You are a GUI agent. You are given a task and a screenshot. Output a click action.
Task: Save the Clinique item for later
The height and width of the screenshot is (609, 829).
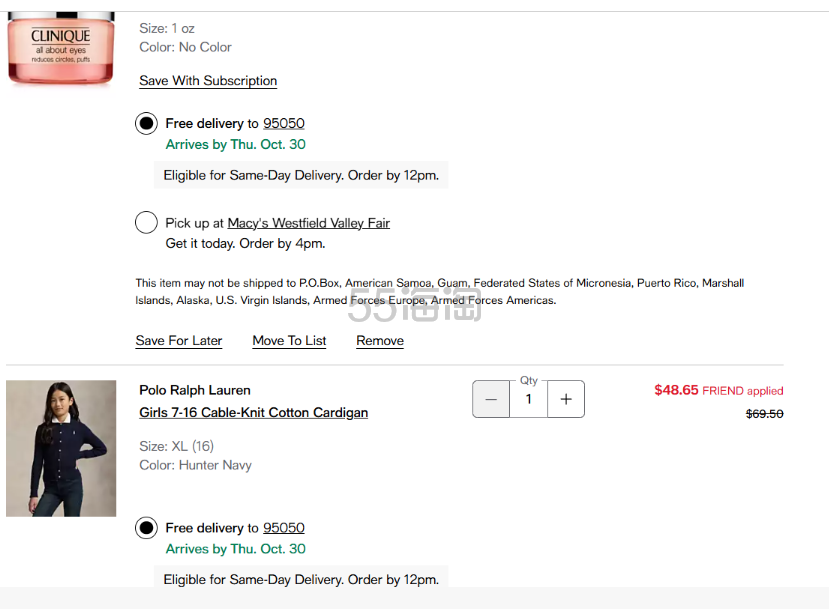point(179,341)
